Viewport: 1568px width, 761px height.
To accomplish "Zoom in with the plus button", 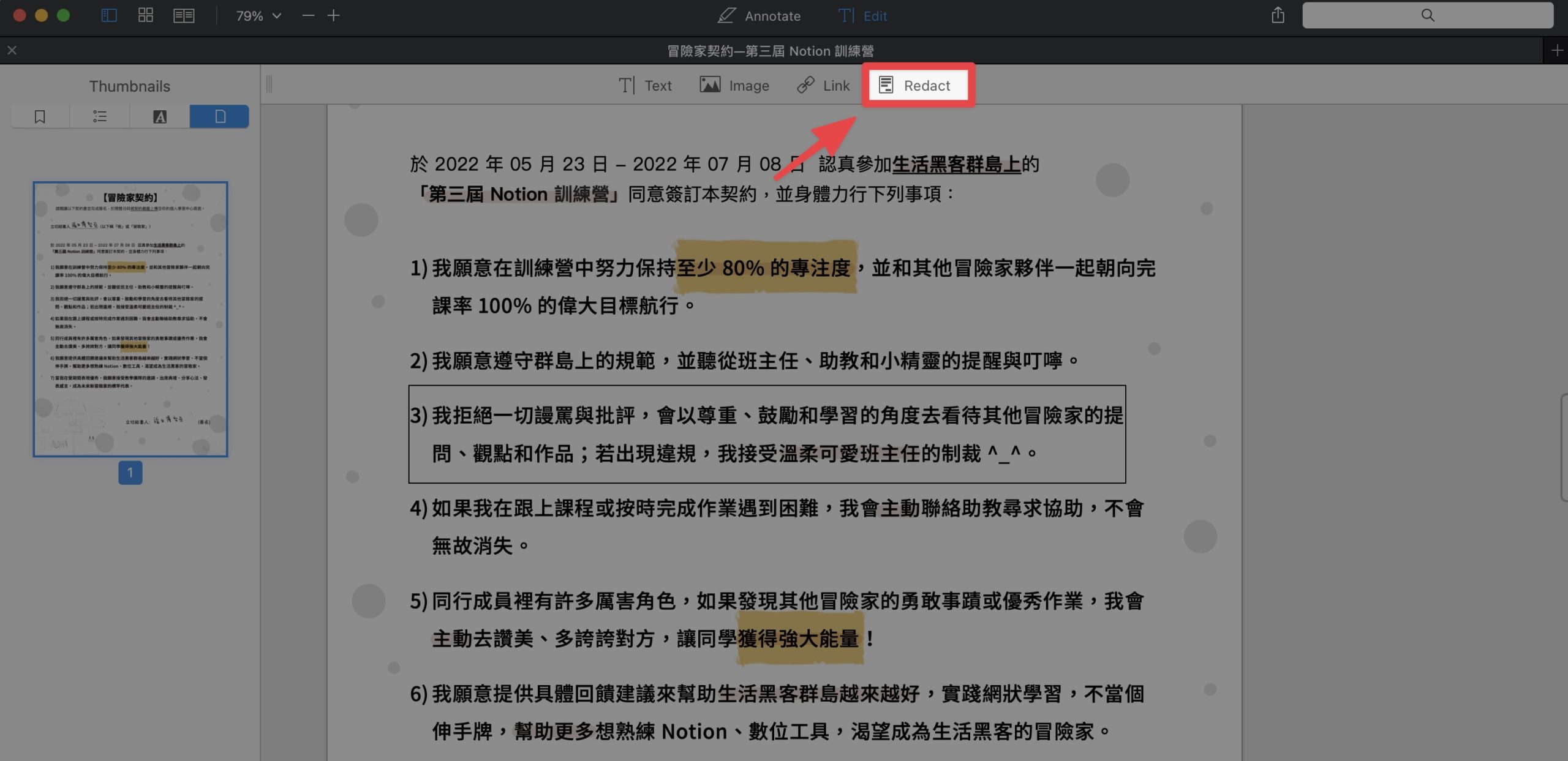I will click(334, 15).
